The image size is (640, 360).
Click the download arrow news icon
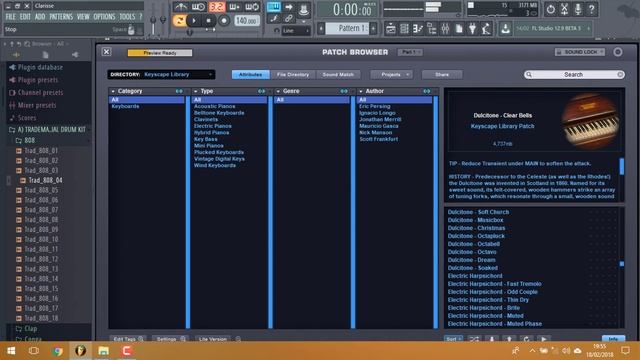point(505,29)
